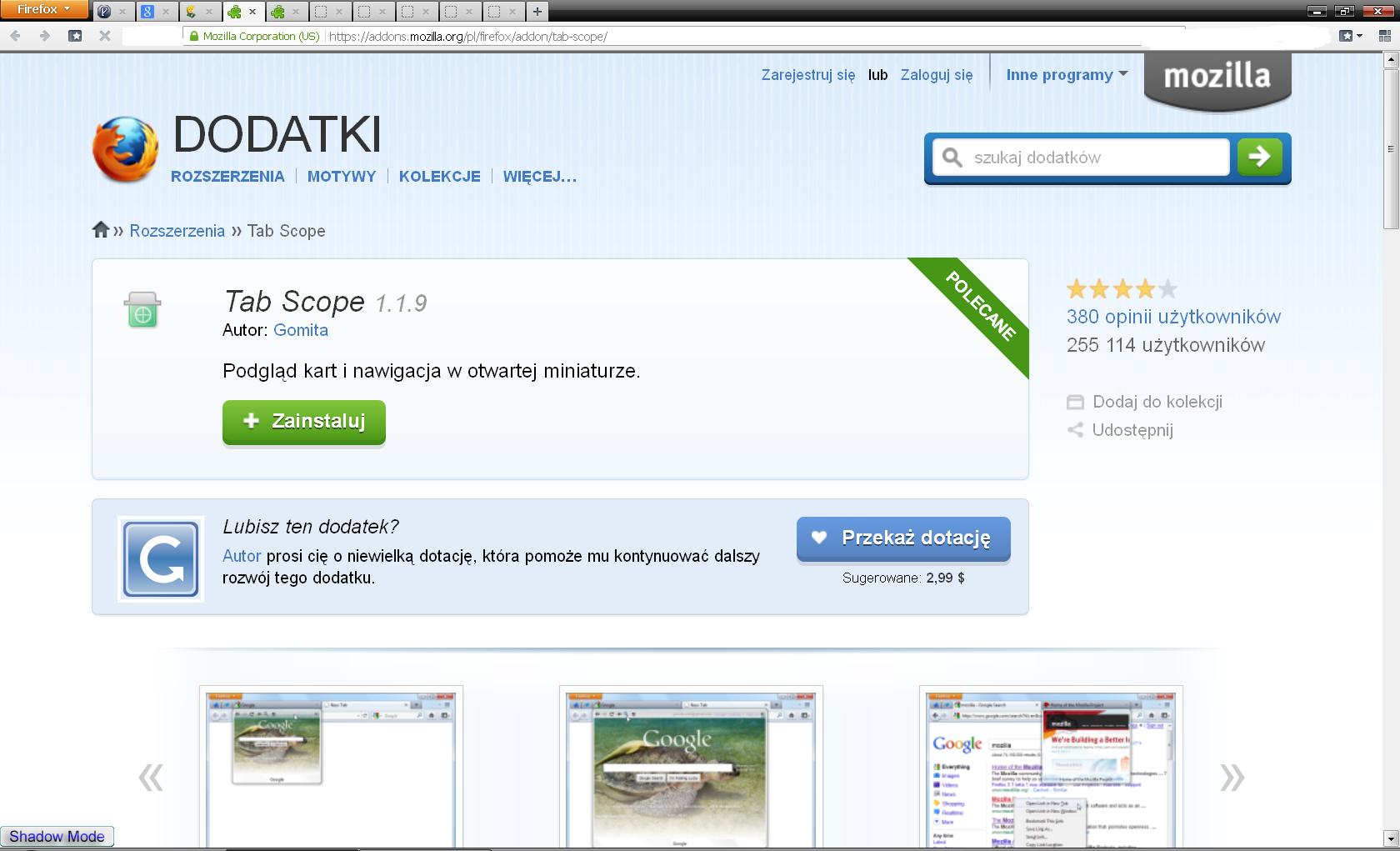Viewport: 1400px width, 851px height.
Task: Click the Firefox logo icon
Action: click(x=125, y=149)
